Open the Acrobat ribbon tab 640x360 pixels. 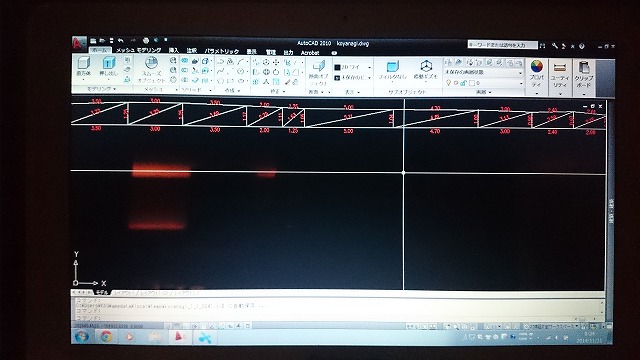(310, 53)
